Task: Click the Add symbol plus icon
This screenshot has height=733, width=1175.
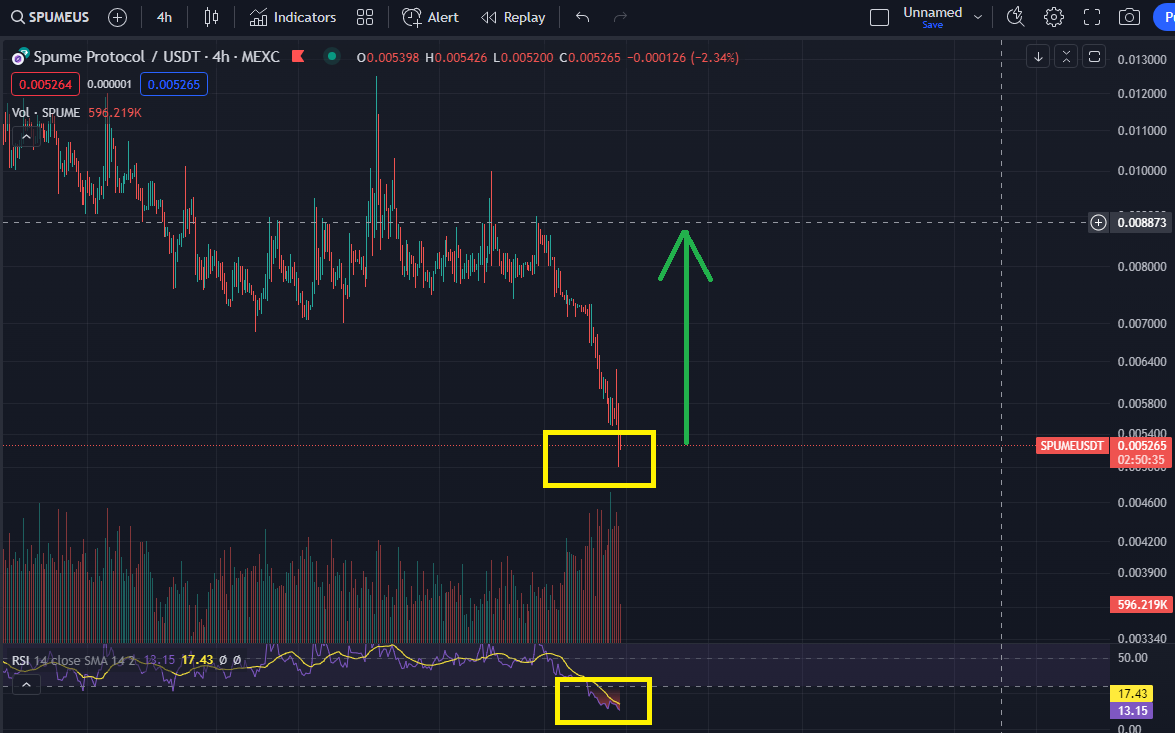Action: tap(117, 16)
